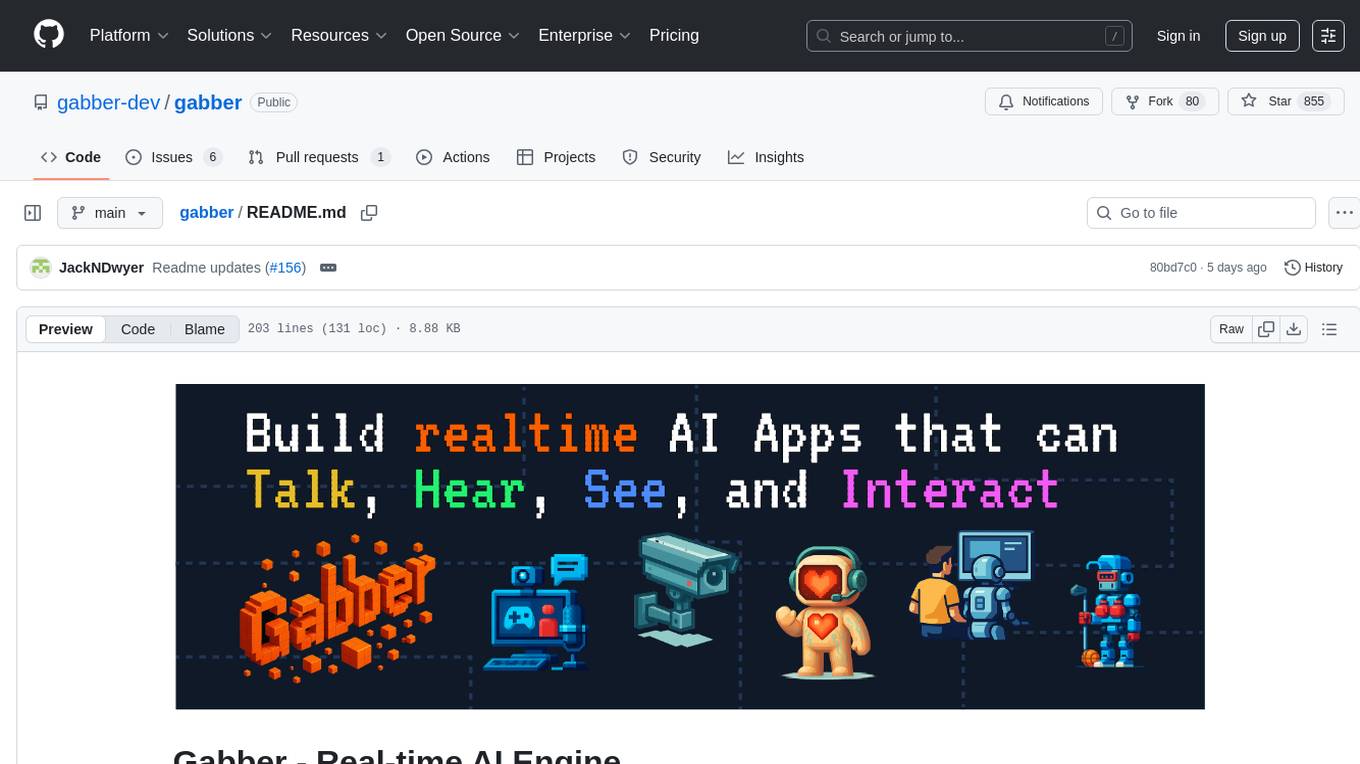Switch to Blame view
This screenshot has height=764, width=1360.
[x=204, y=329]
